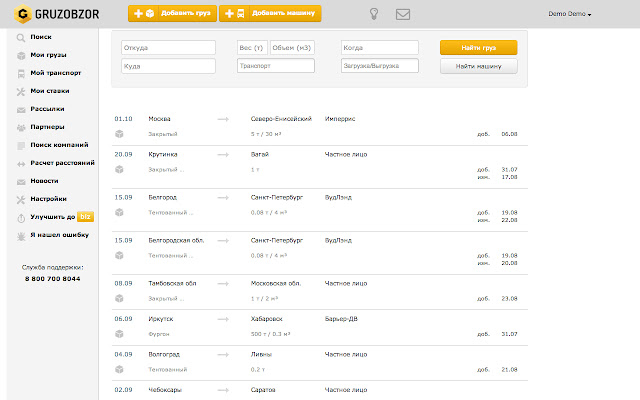Click the envelope icon beside Новости
The height and width of the screenshot is (400, 640).
pos(21,182)
